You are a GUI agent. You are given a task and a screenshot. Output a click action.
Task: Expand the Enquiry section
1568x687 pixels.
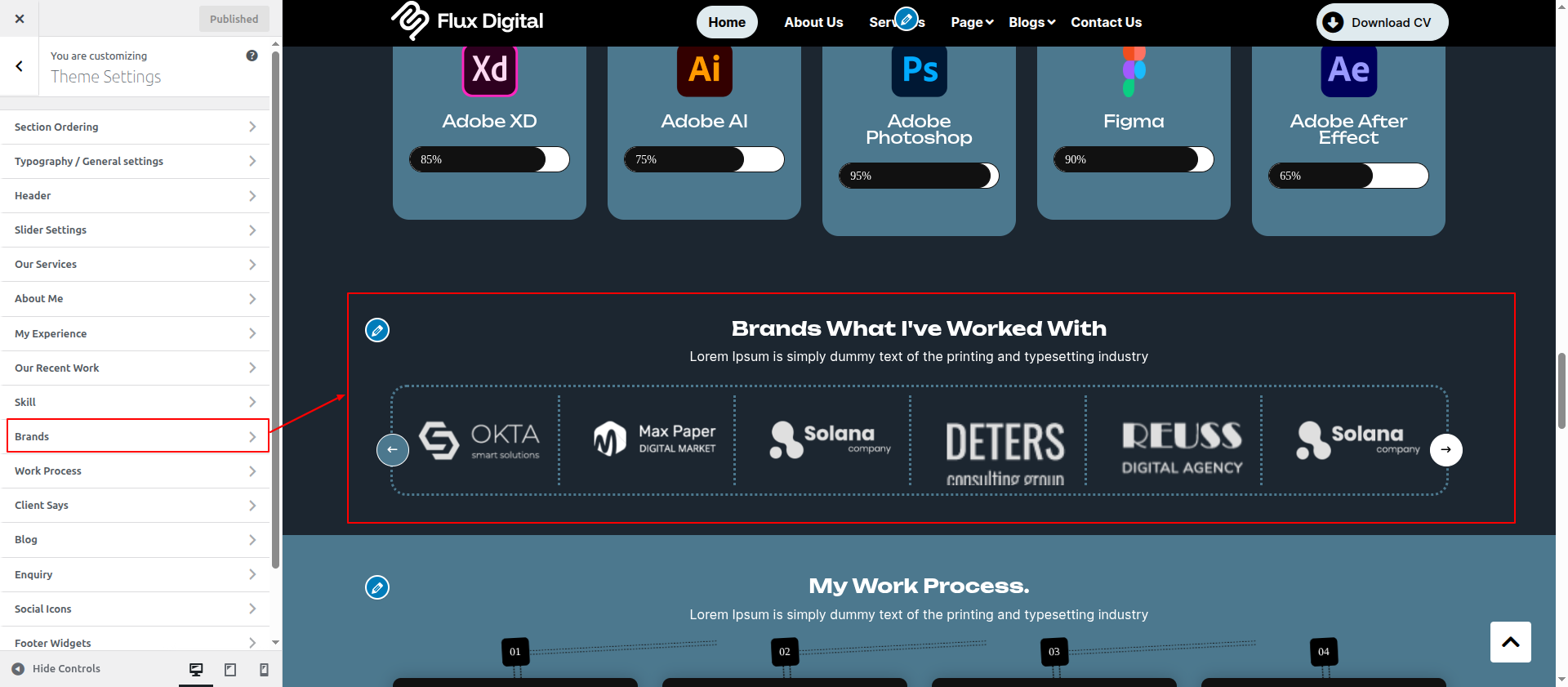coord(136,574)
